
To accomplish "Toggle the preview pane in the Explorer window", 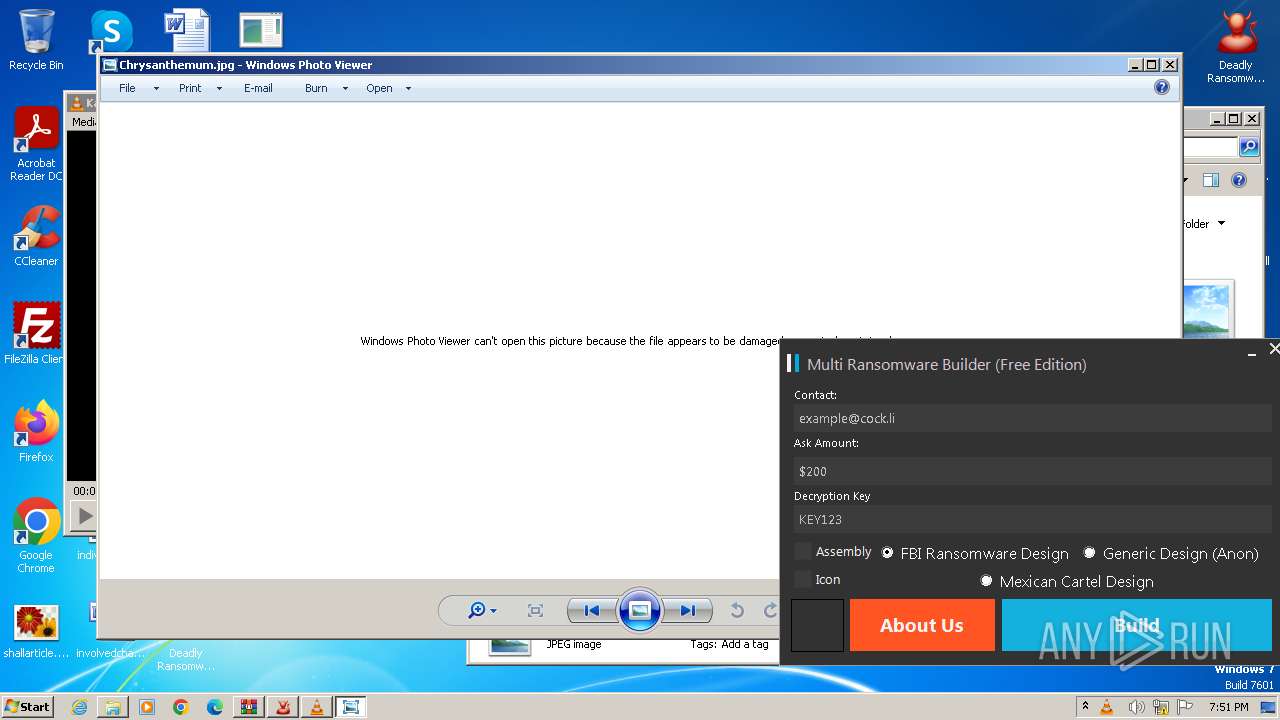I will point(1211,181).
